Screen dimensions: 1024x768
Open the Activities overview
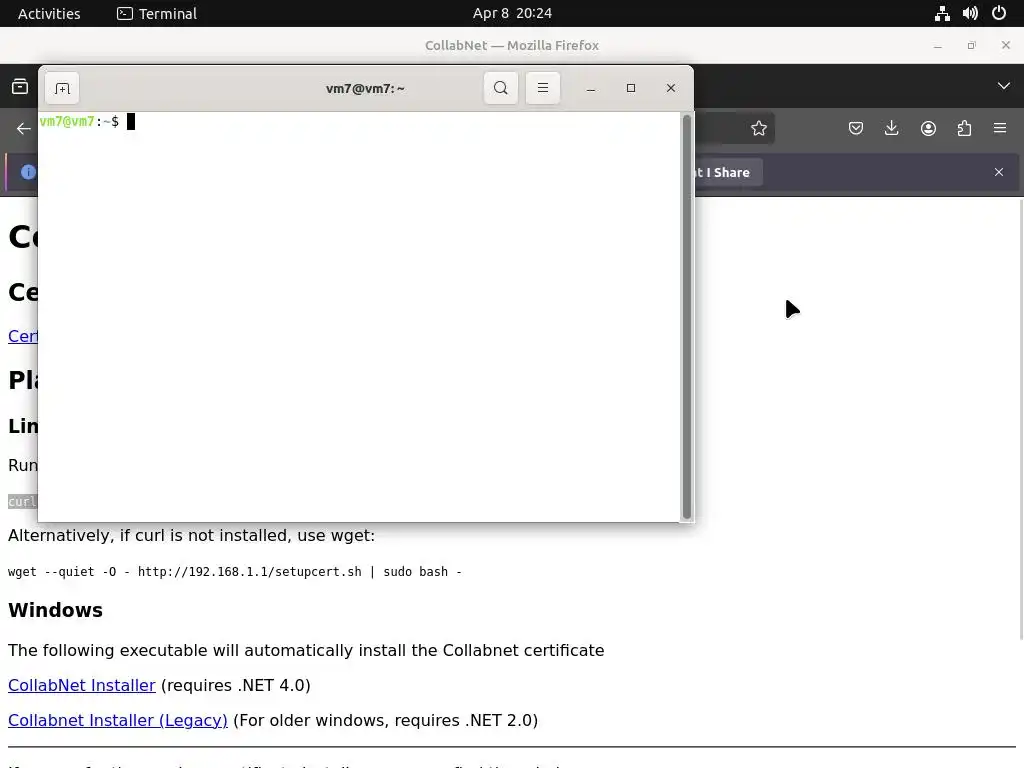coord(49,13)
